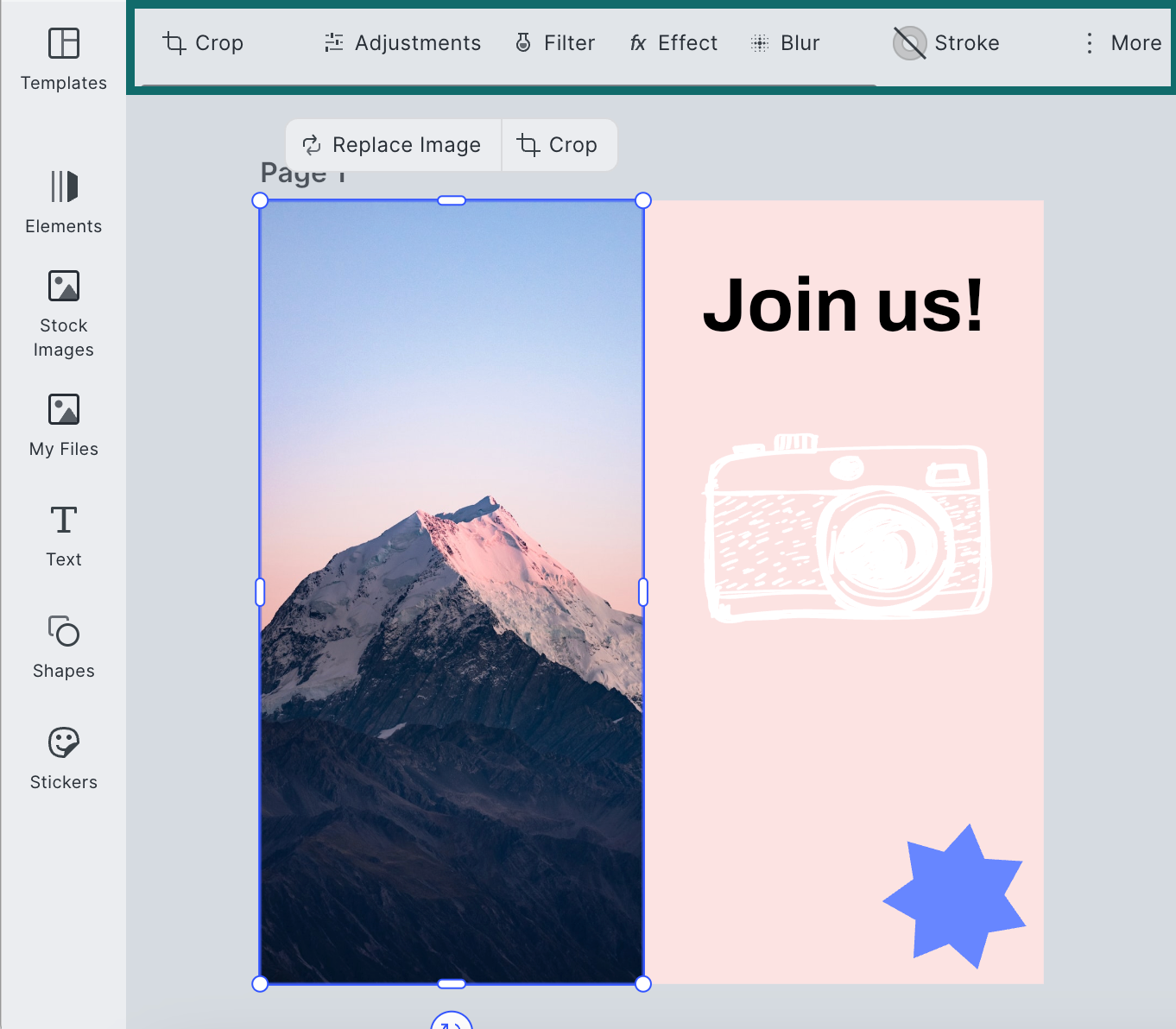Open the My Files panel
Screen dimensions: 1176x1029
pyautogui.click(x=64, y=425)
